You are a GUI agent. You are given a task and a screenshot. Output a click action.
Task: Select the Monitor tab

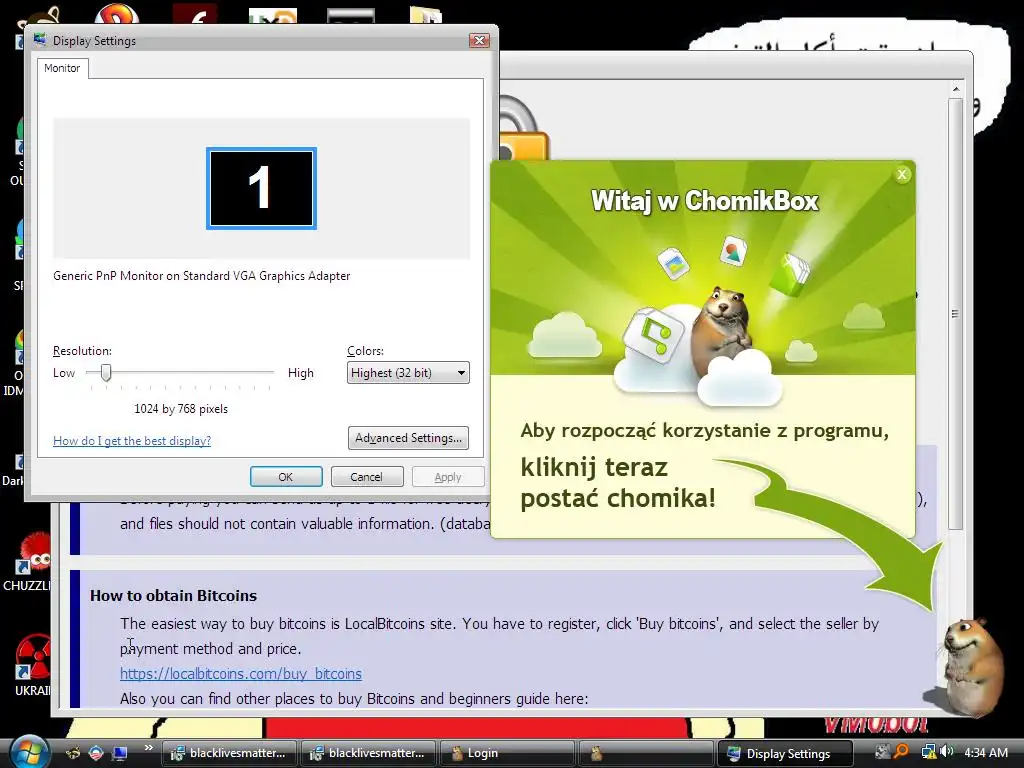point(62,68)
